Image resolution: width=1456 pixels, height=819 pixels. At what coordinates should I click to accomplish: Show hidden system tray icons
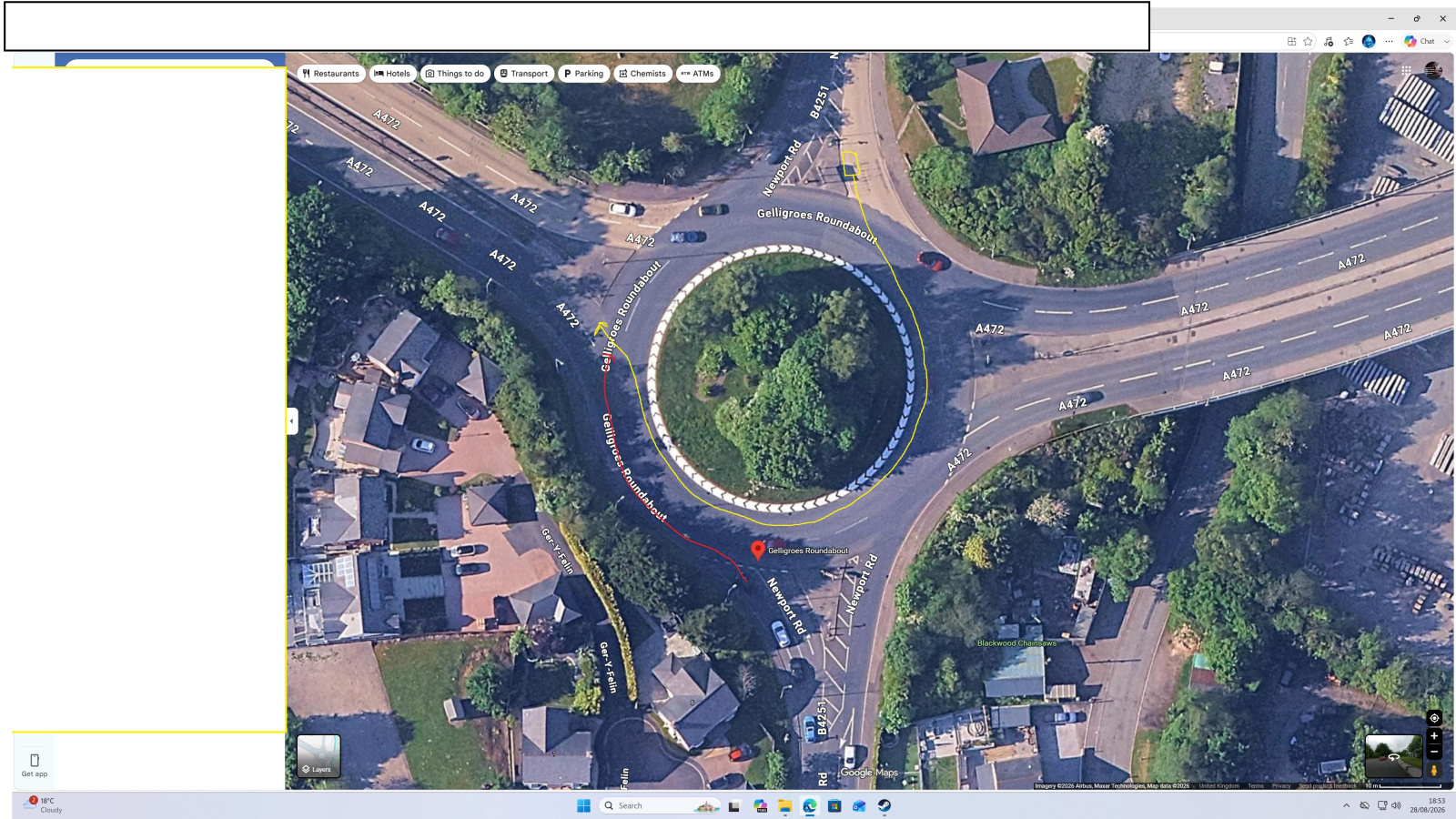point(1347,805)
